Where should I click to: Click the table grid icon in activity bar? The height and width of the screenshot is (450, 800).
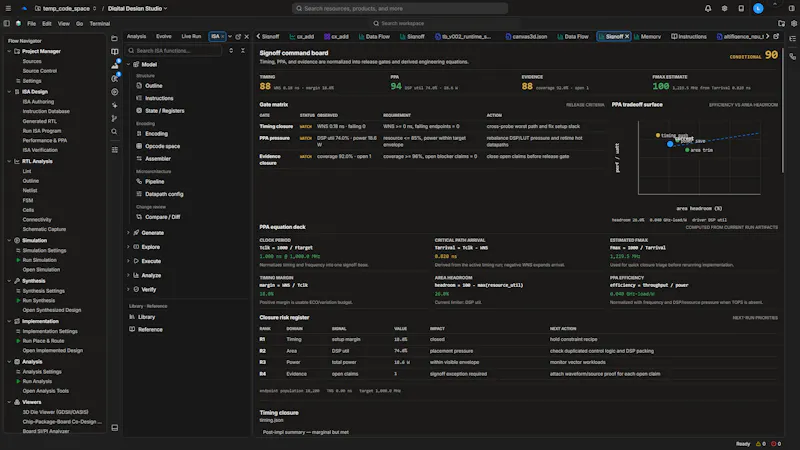coord(114,150)
